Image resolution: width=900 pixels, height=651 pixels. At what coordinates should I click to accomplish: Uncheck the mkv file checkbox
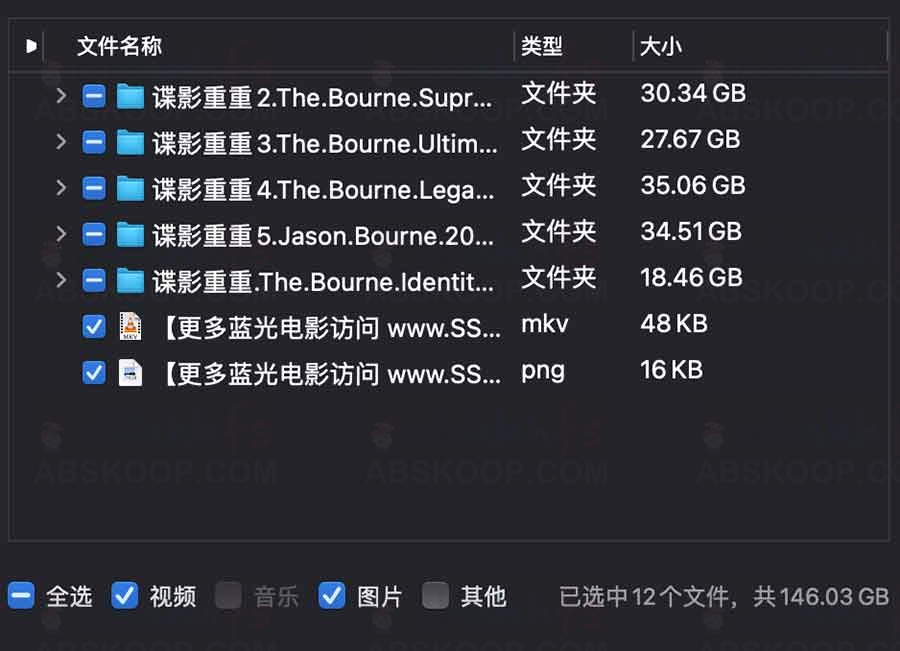pyautogui.click(x=94, y=327)
